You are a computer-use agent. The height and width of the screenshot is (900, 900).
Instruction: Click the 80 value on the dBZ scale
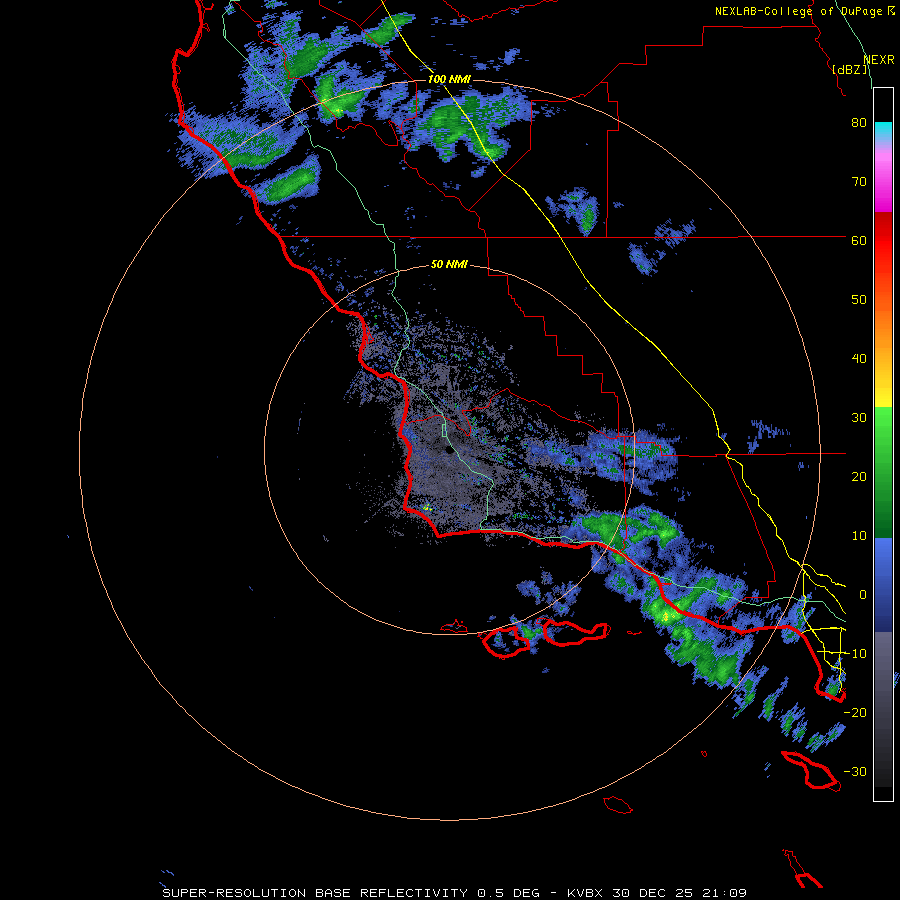859,123
